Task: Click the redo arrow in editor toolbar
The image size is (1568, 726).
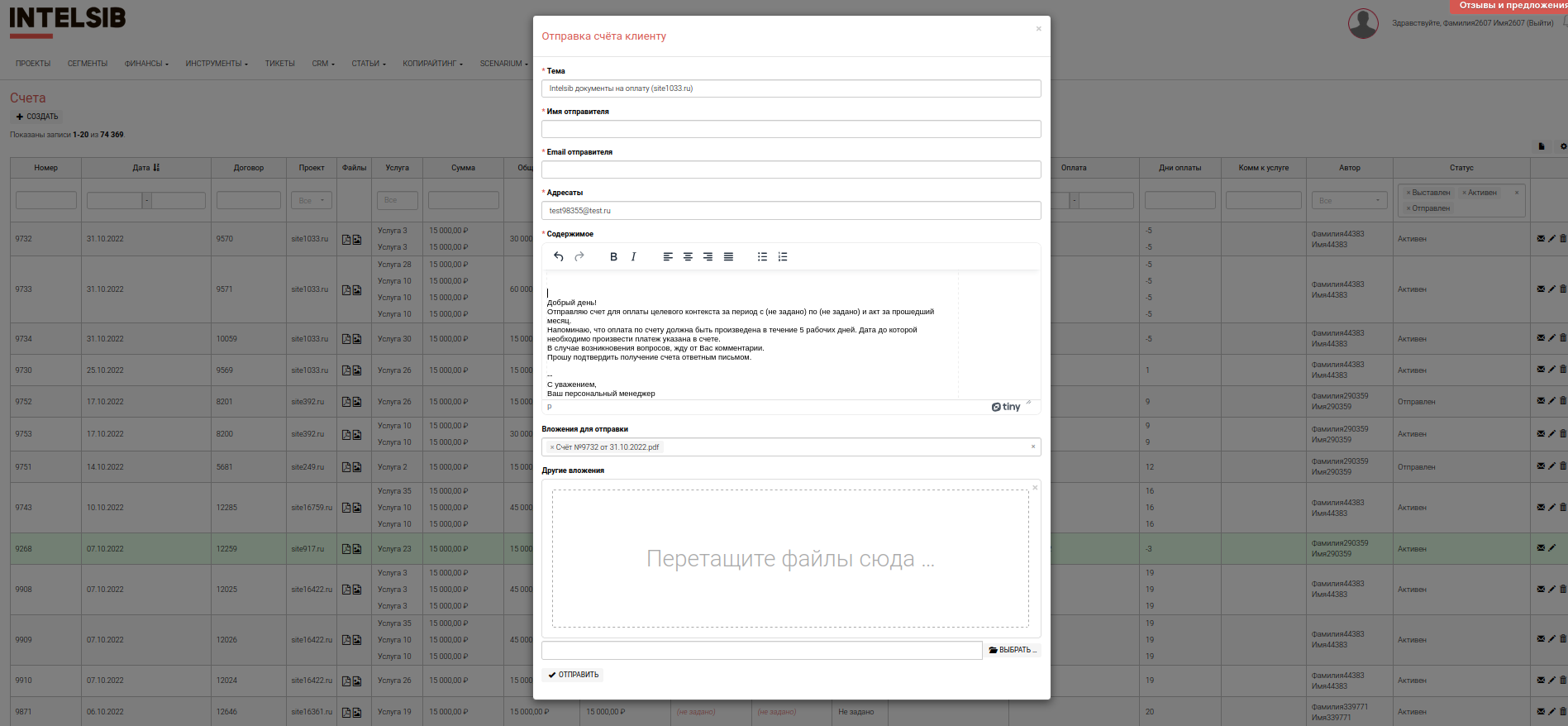Action: (579, 256)
